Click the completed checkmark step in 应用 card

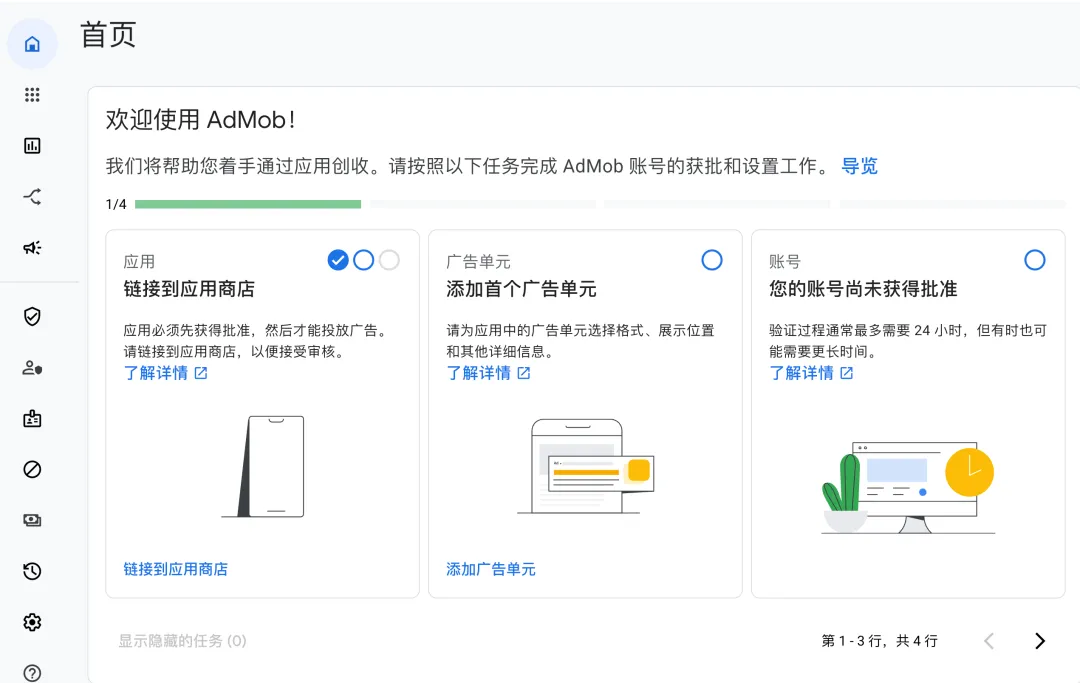coord(338,260)
